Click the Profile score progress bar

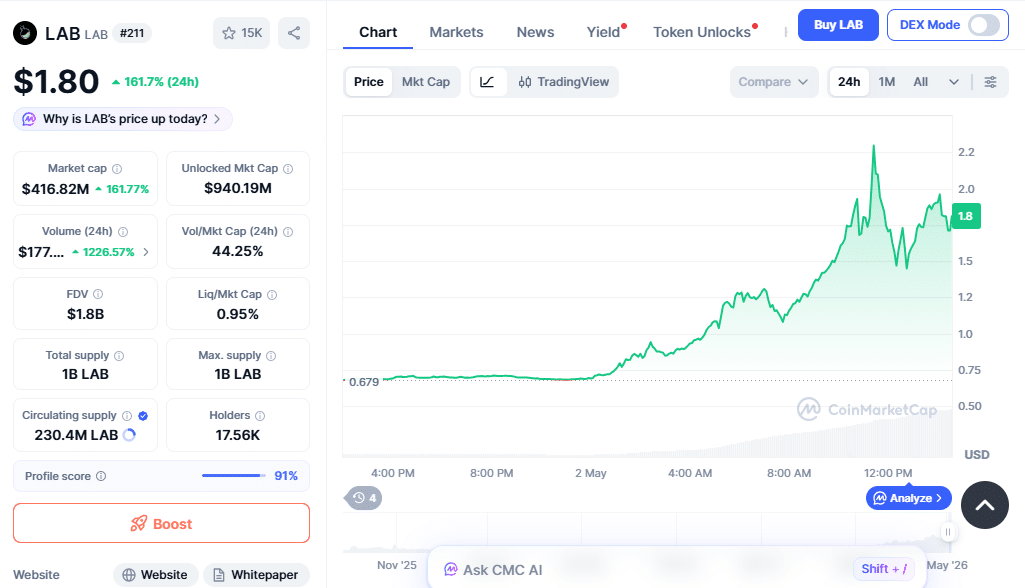(x=233, y=476)
